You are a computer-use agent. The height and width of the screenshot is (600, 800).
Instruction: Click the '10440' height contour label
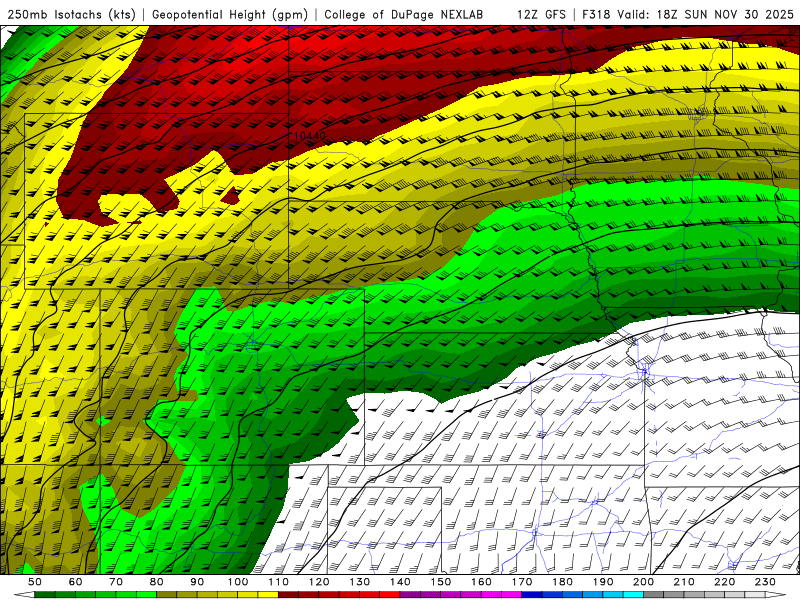pos(310,136)
